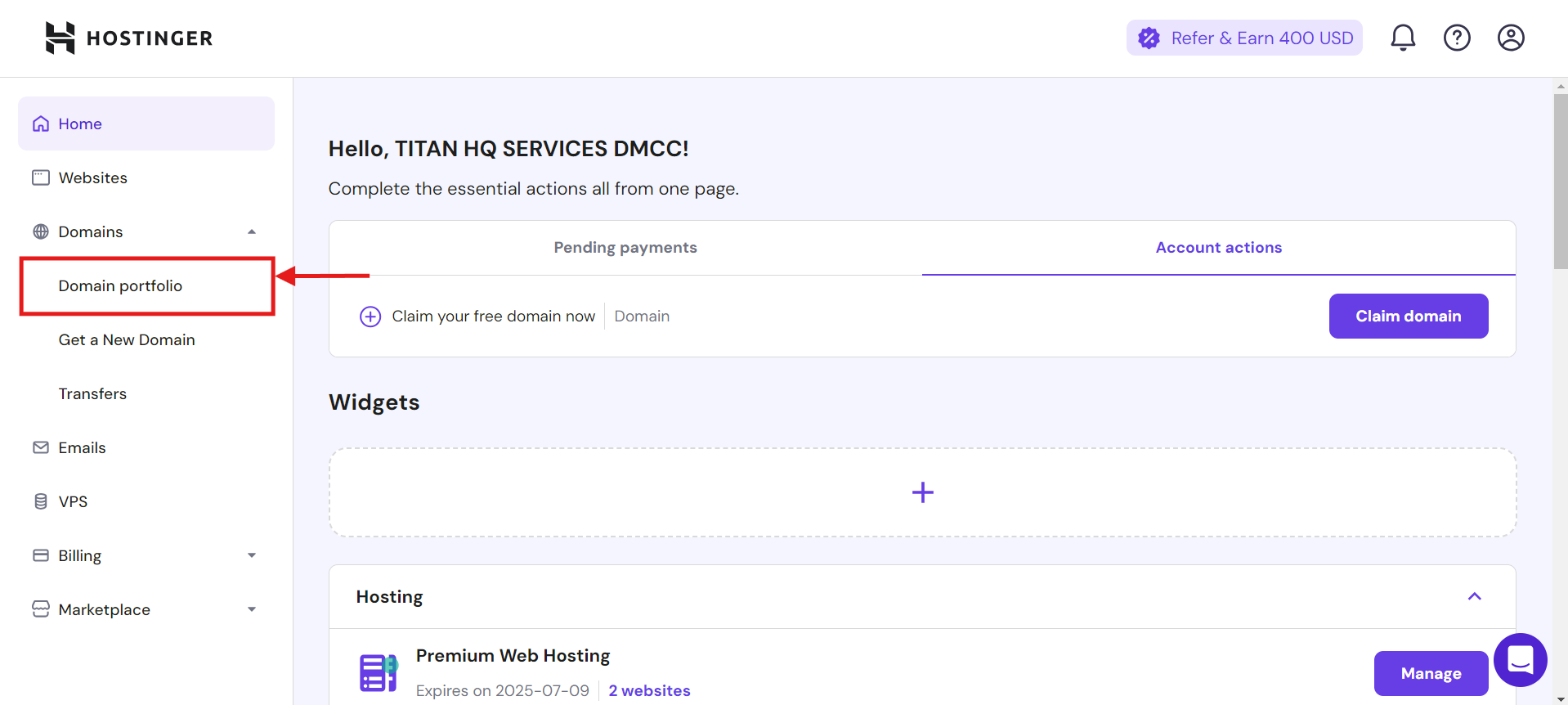Add a widget with the plus icon
Image resolution: width=1568 pixels, height=705 pixels.
point(922,492)
